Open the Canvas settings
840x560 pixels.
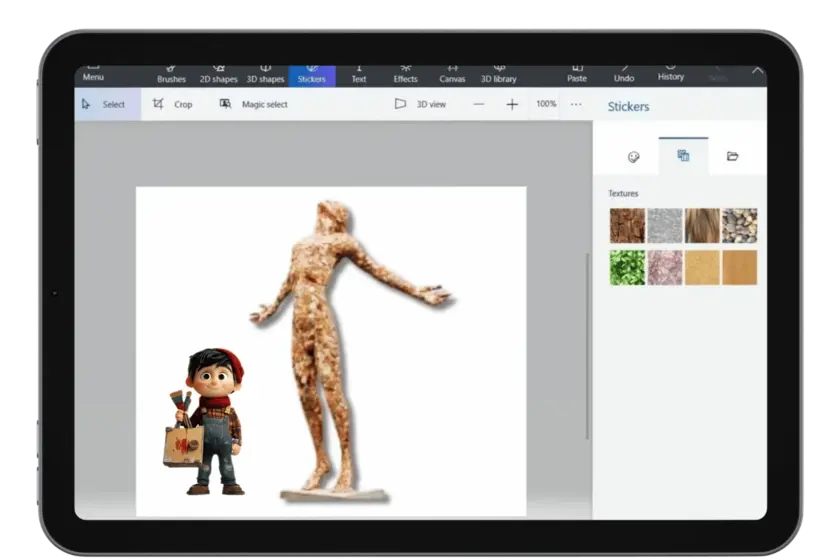pyautogui.click(x=452, y=75)
